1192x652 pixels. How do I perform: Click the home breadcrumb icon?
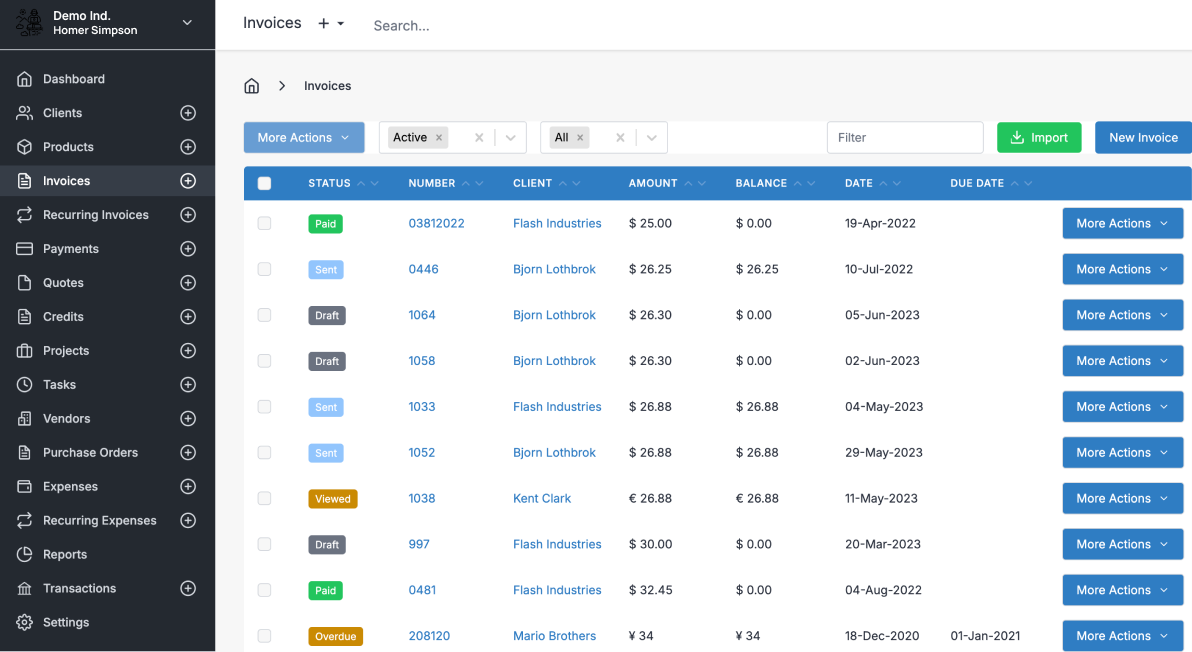[252, 86]
